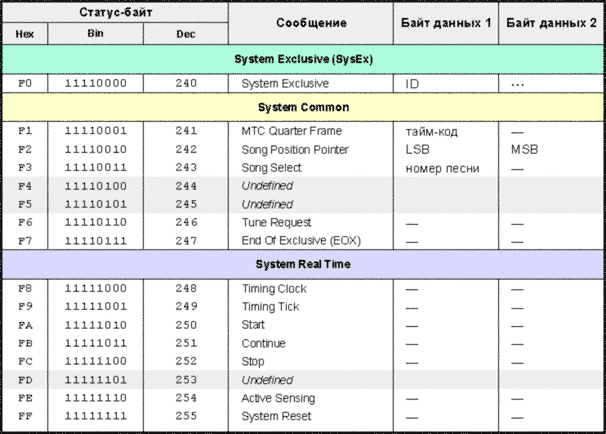Select binary value 11110000
606x434 pixels.
point(95,83)
